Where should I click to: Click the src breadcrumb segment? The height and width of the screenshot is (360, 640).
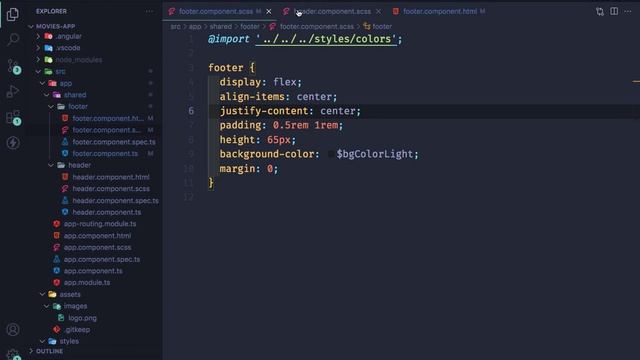175,27
